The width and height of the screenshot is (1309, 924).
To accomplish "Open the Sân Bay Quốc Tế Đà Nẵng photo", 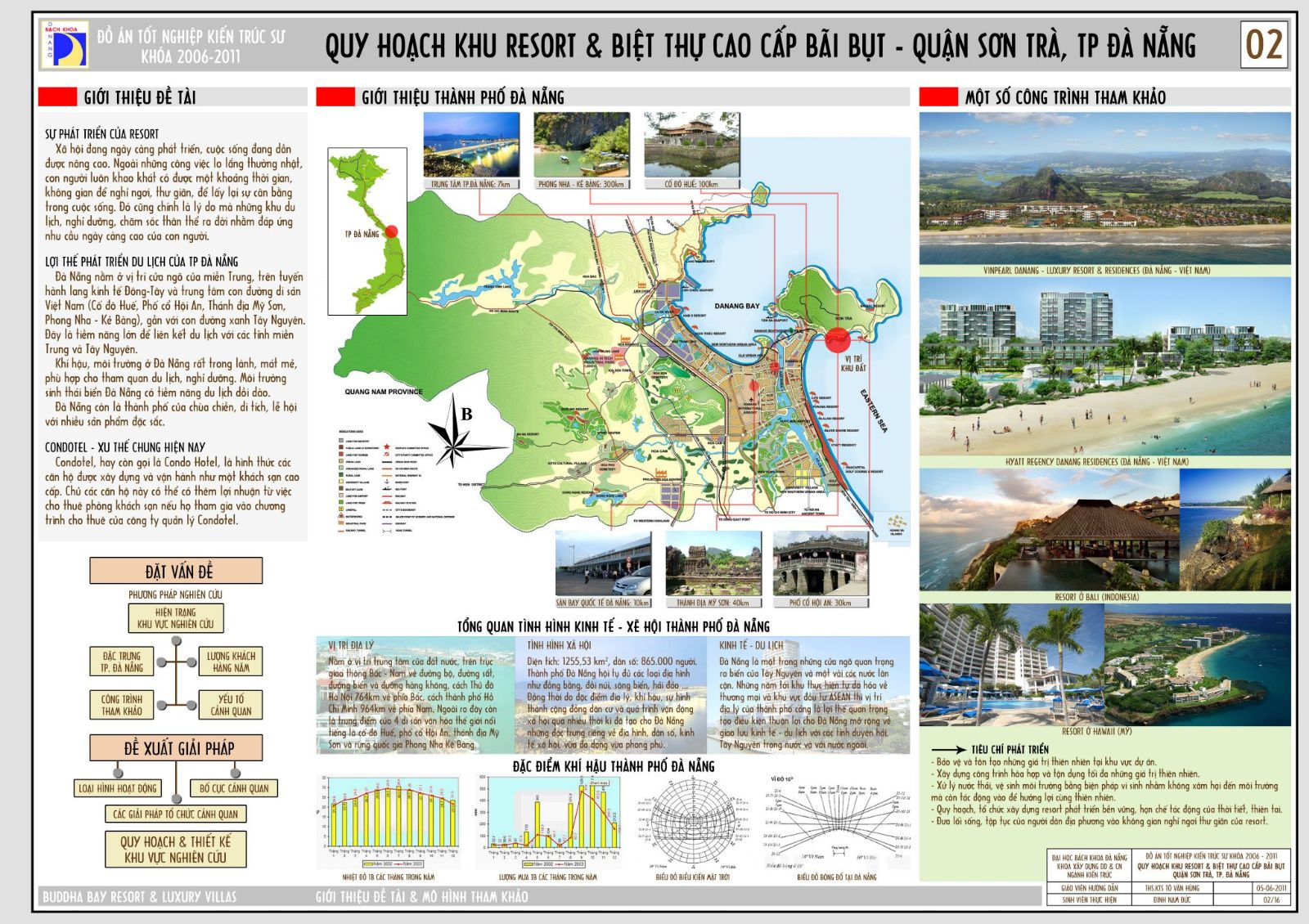I will tap(604, 563).
